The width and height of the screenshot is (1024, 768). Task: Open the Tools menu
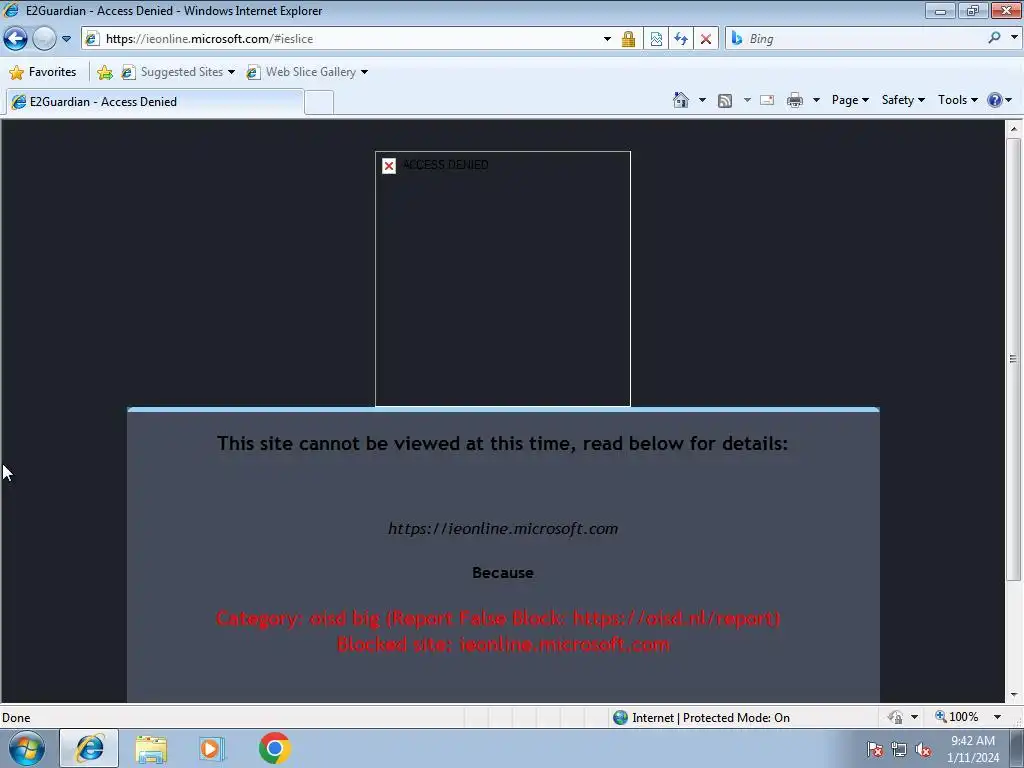pyautogui.click(x=957, y=100)
